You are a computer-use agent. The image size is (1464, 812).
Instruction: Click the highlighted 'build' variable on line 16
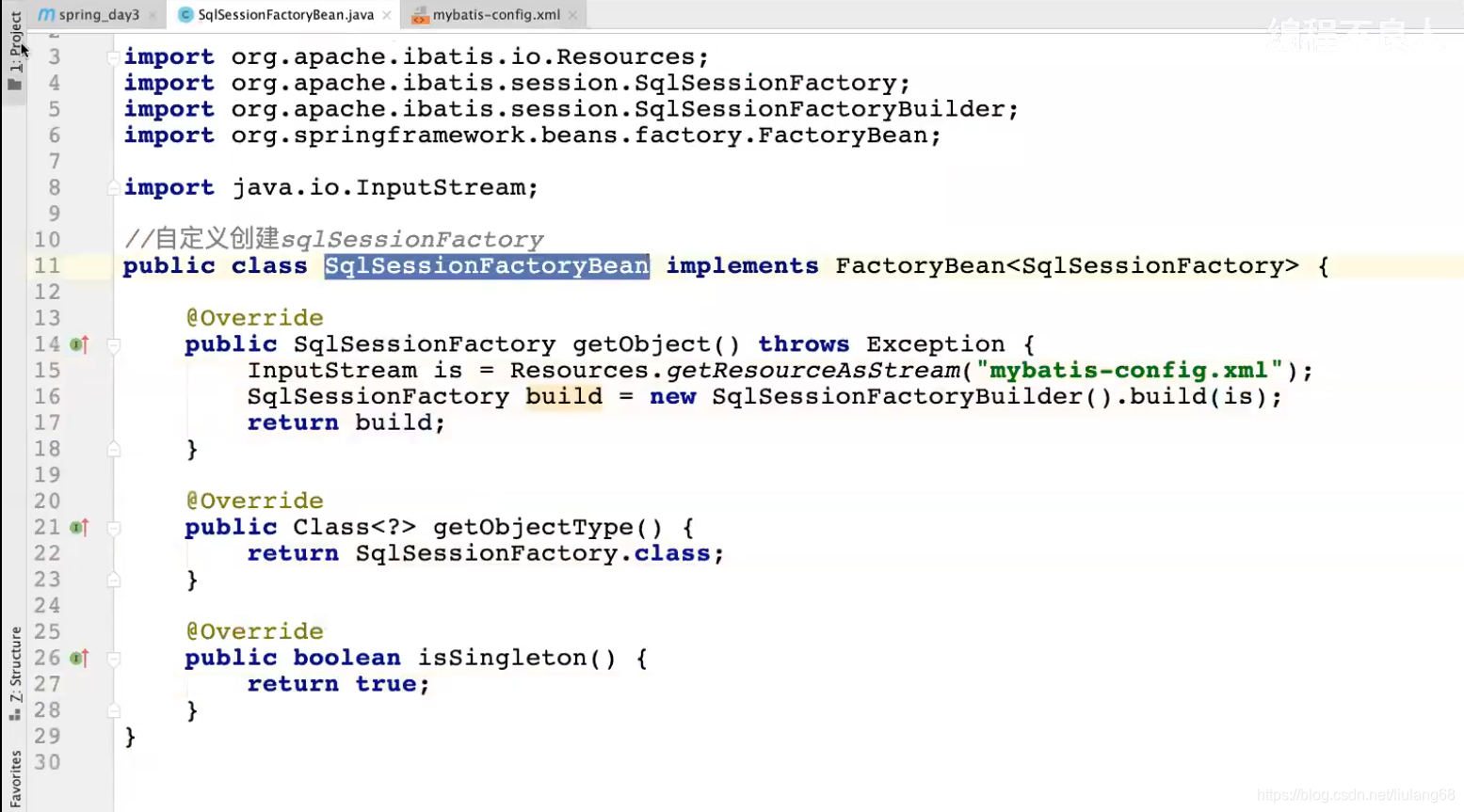564,397
